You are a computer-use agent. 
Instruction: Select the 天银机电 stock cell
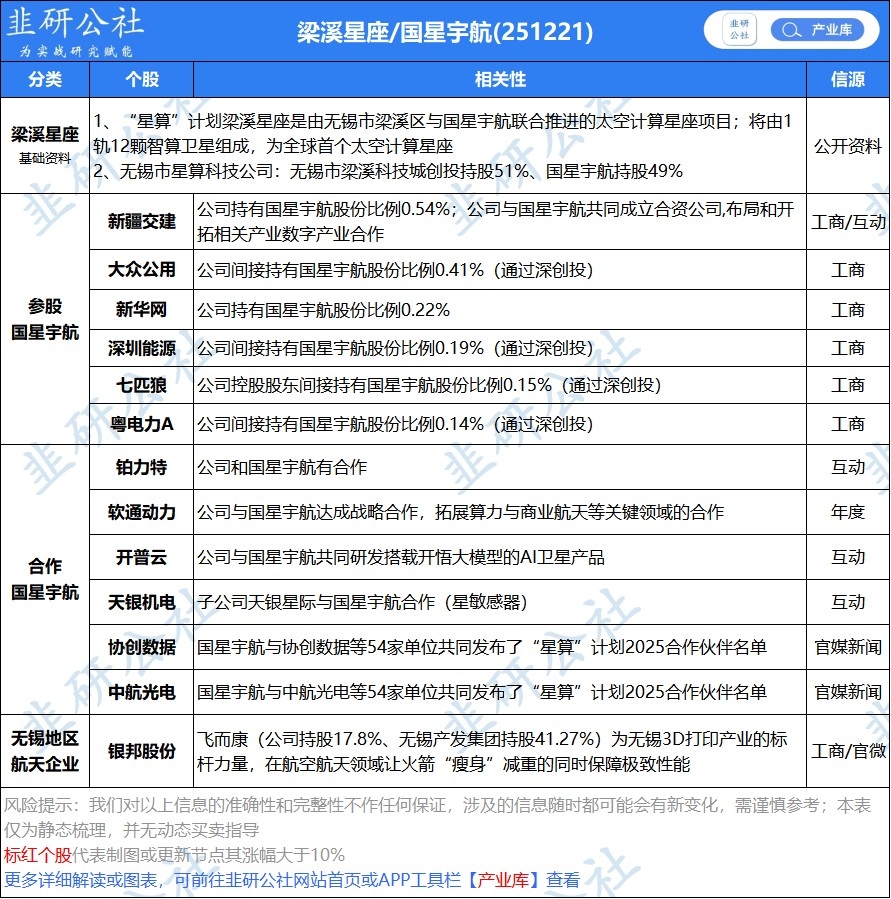(142, 602)
